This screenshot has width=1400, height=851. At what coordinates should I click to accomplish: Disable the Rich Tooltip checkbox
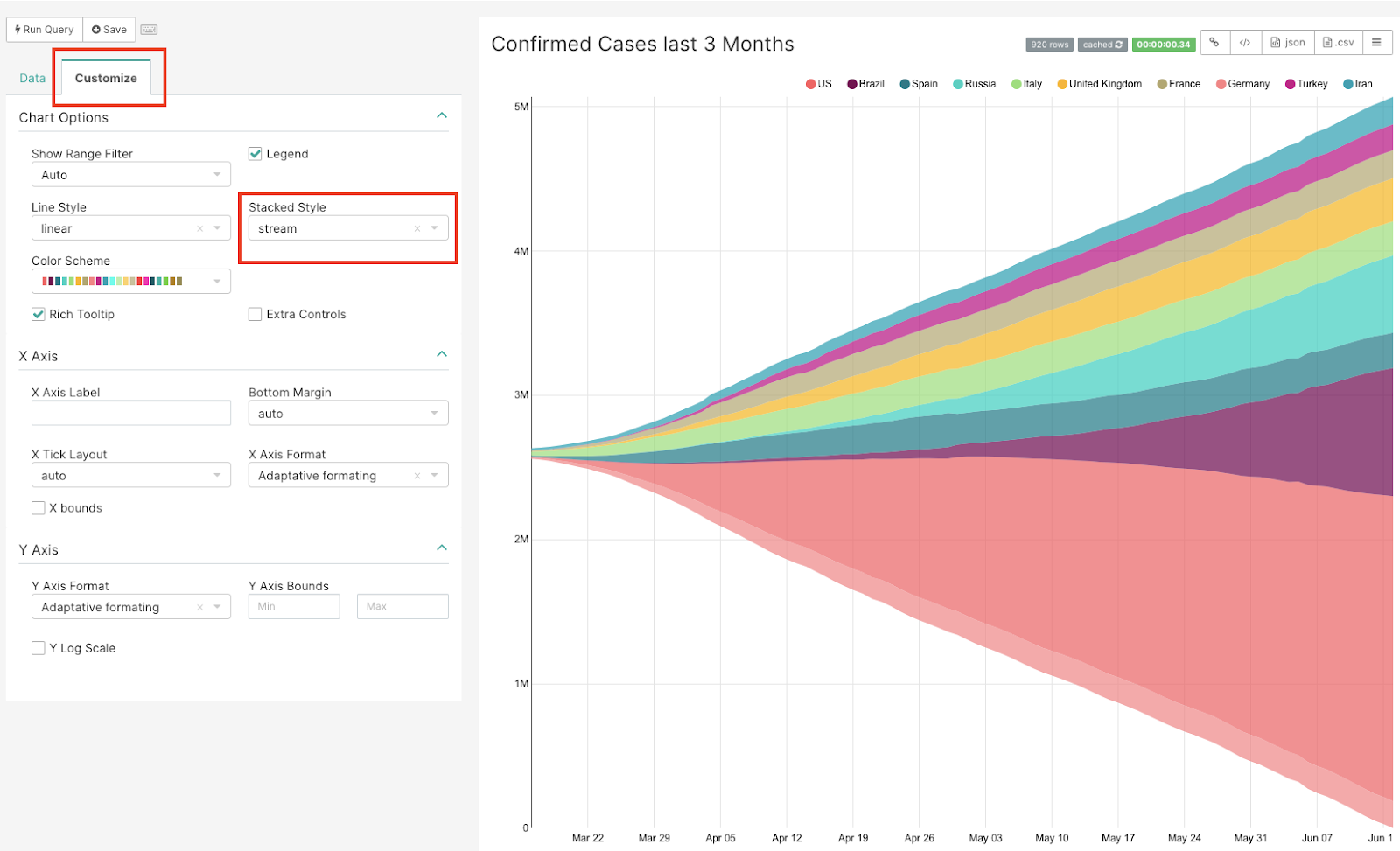[38, 315]
